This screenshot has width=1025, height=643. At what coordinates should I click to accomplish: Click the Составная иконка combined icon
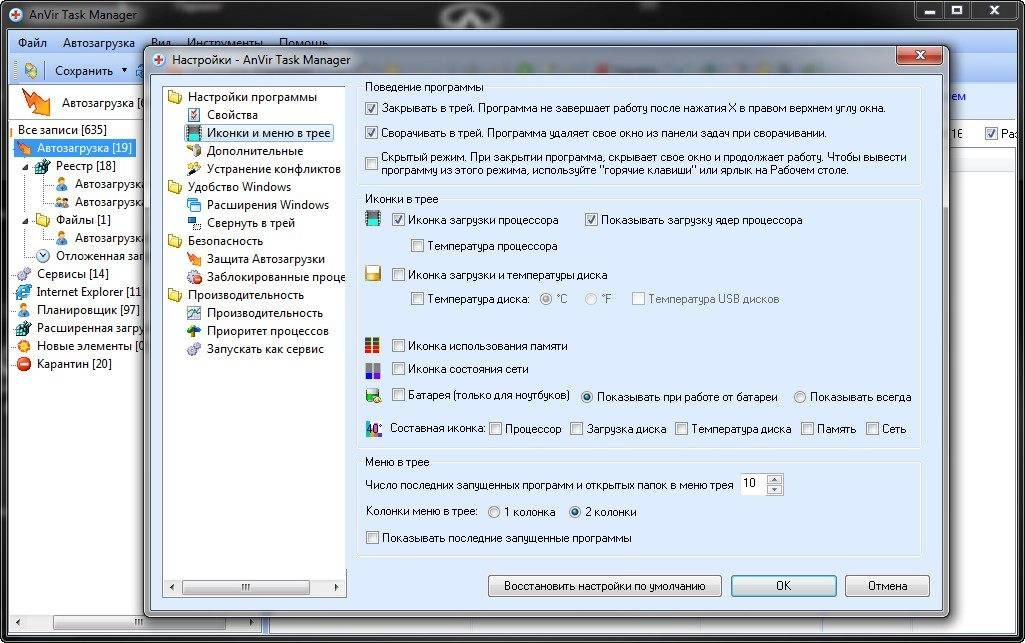pos(373,429)
